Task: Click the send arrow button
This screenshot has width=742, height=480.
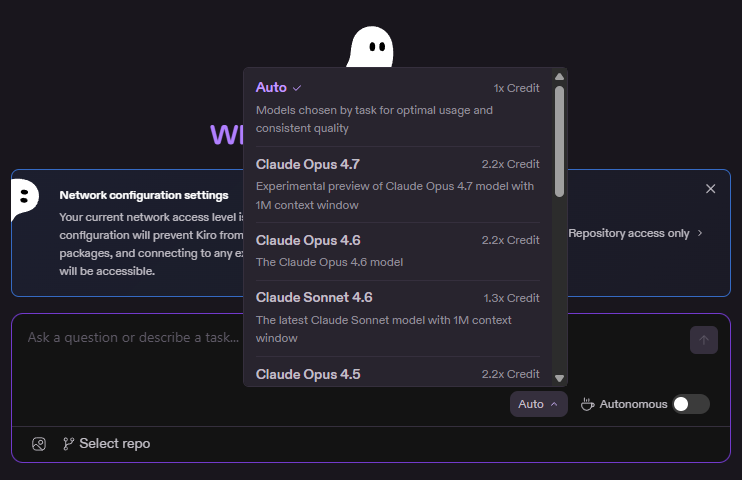Action: [x=704, y=340]
